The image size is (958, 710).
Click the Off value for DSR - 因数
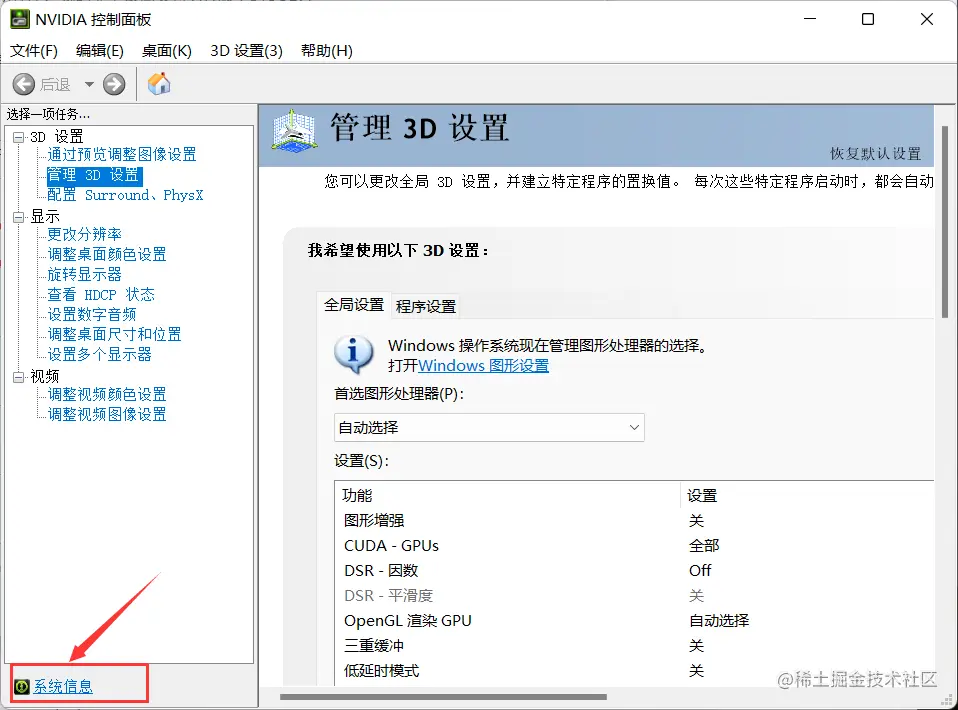700,571
